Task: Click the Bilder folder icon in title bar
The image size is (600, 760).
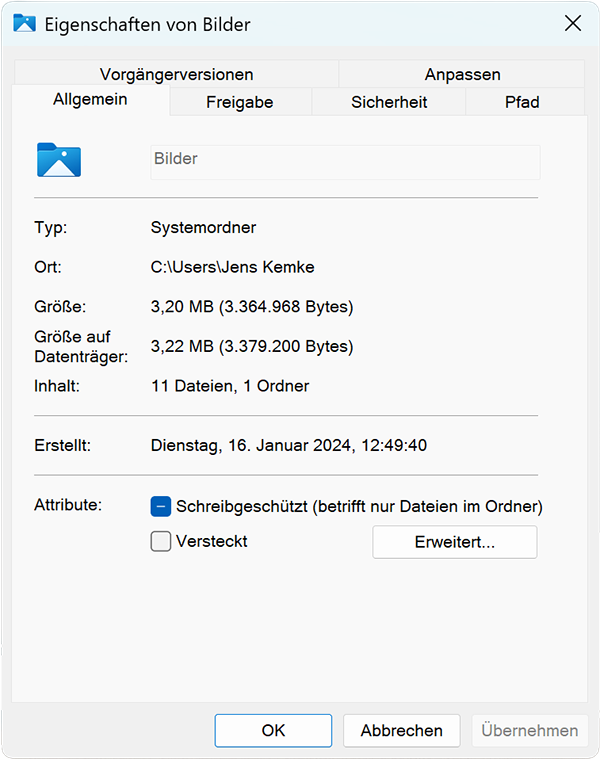Action: [24, 24]
